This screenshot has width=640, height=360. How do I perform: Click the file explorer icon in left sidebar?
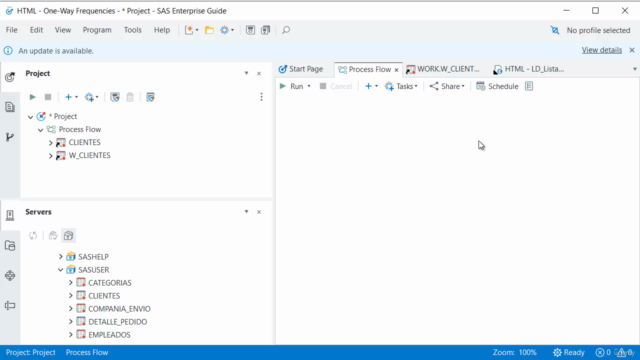10,245
